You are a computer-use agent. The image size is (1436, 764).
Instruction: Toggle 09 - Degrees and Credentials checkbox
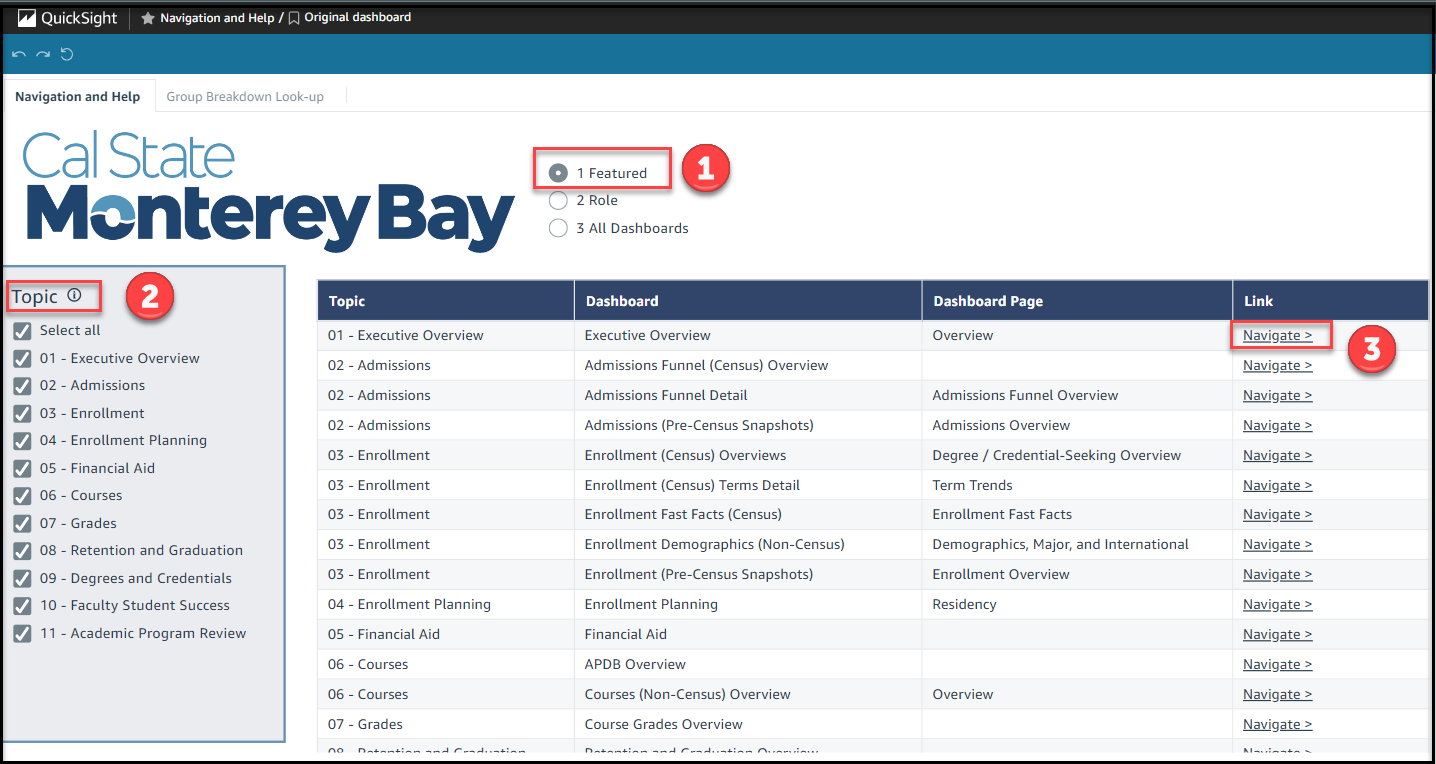22,578
